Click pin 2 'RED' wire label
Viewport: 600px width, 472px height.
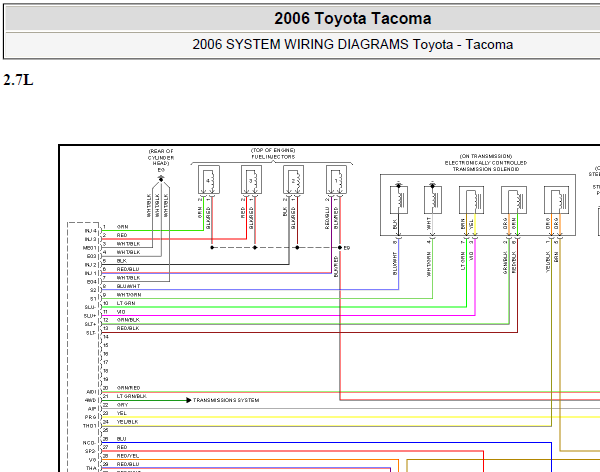[122, 235]
